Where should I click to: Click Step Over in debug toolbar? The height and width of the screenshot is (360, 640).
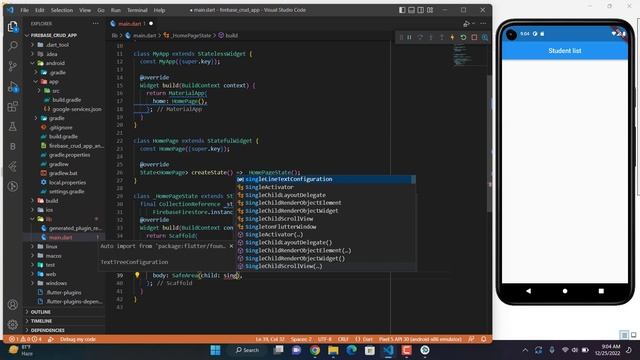click(x=420, y=37)
